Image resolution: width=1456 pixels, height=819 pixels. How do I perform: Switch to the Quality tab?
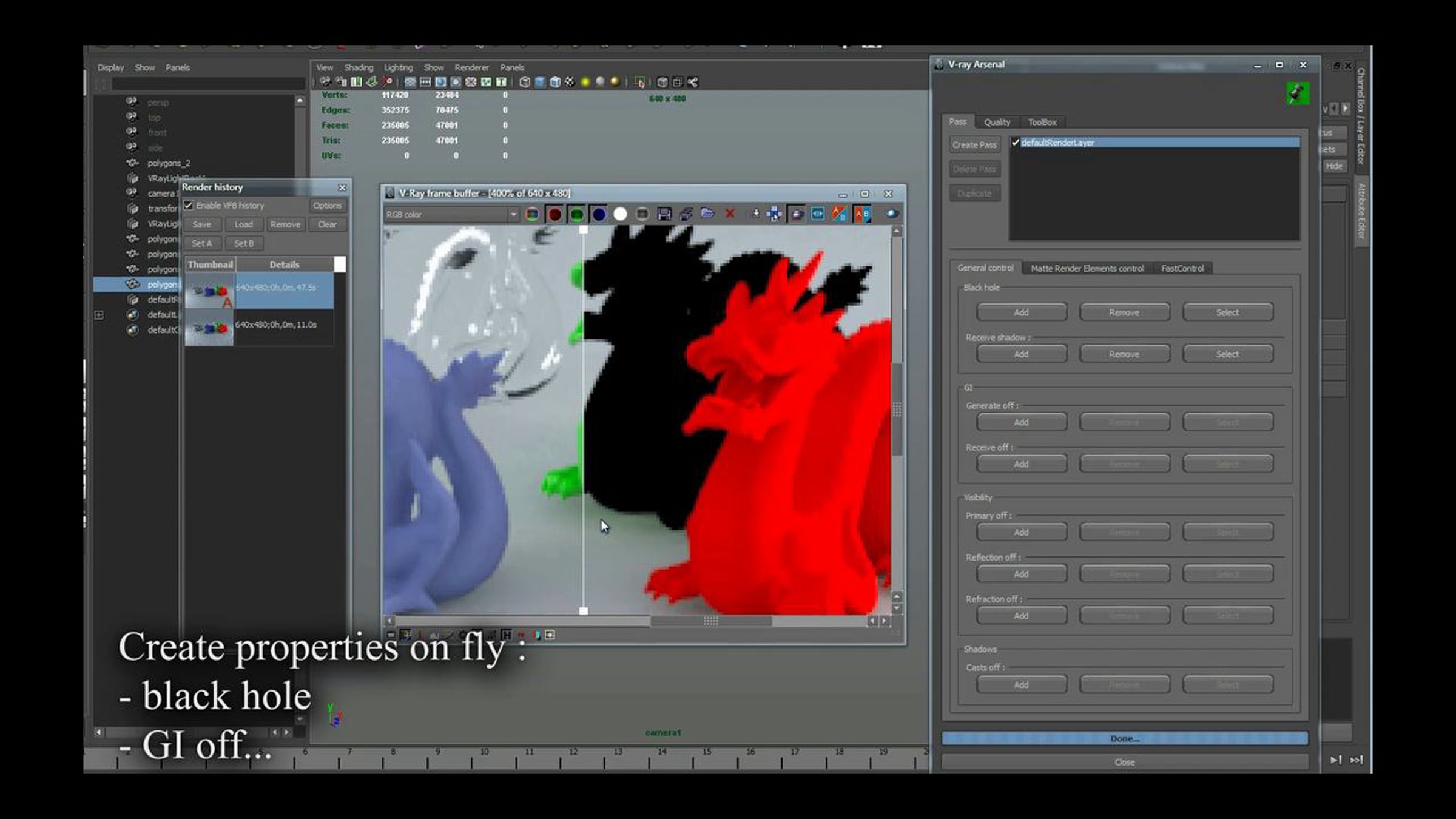pyautogui.click(x=997, y=122)
